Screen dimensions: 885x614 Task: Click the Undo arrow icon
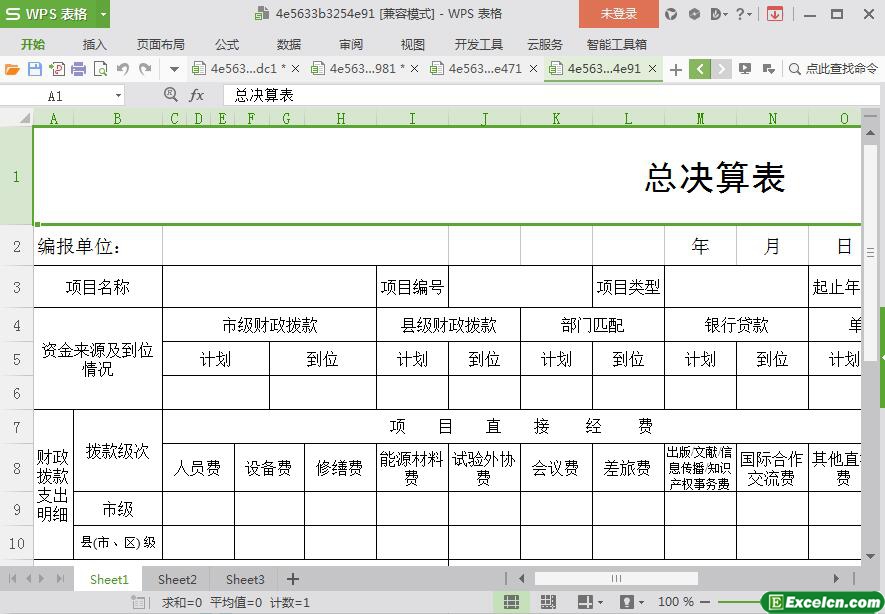tap(122, 69)
